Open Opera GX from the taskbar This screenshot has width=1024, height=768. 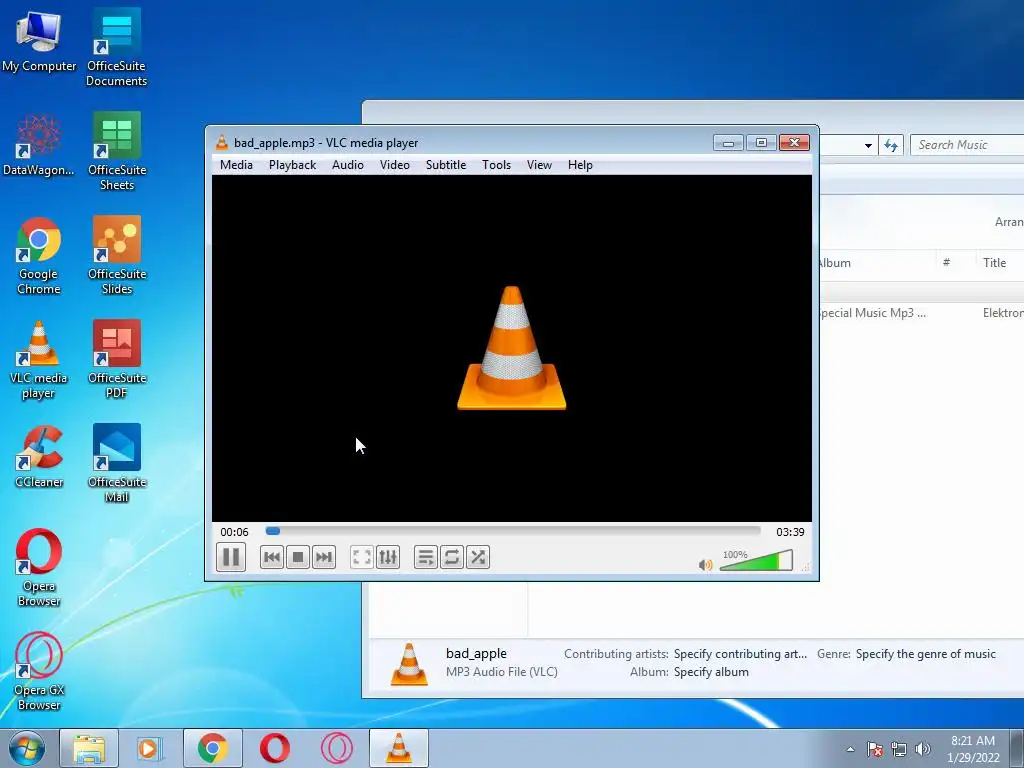pyautogui.click(x=336, y=748)
